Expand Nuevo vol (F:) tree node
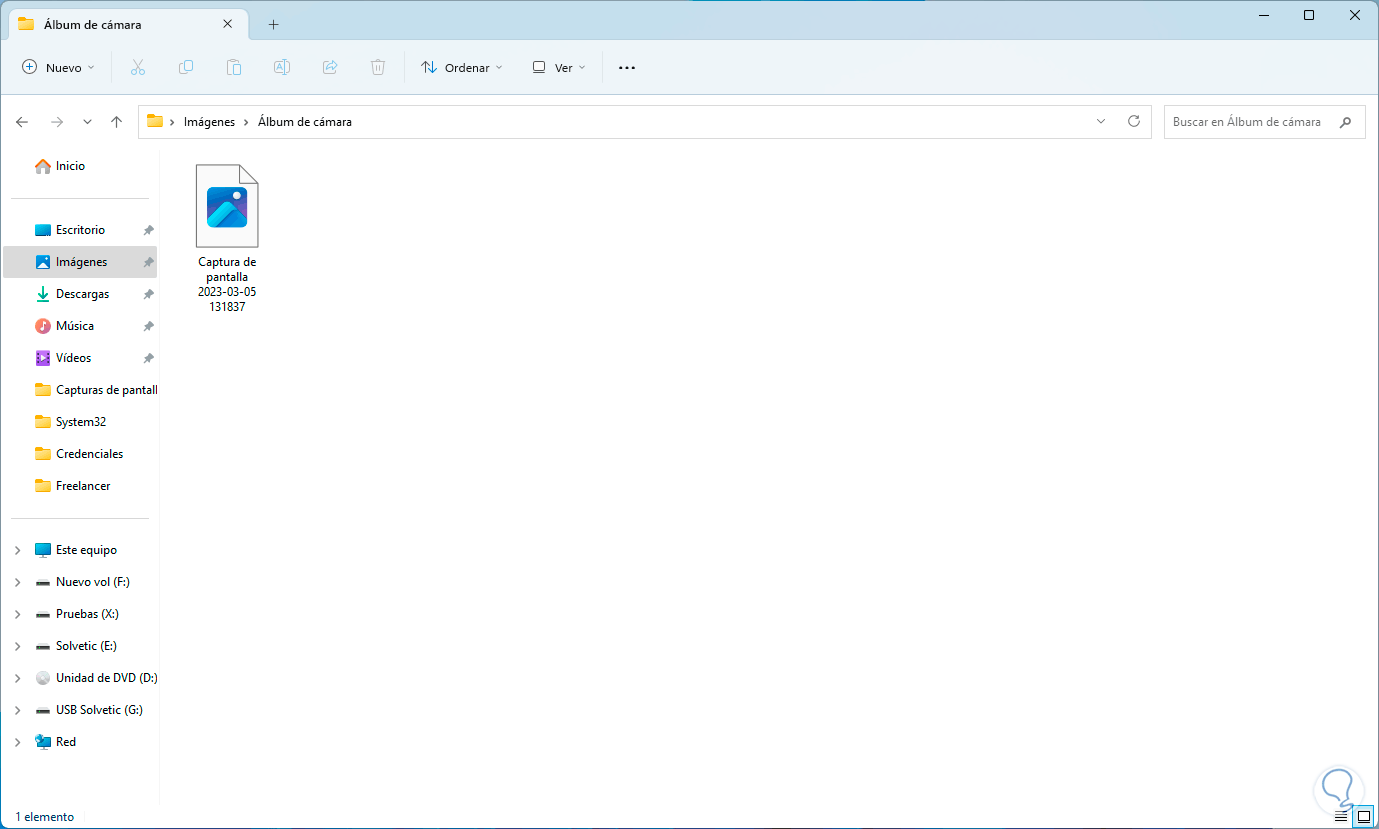The height and width of the screenshot is (829, 1379). point(18,582)
